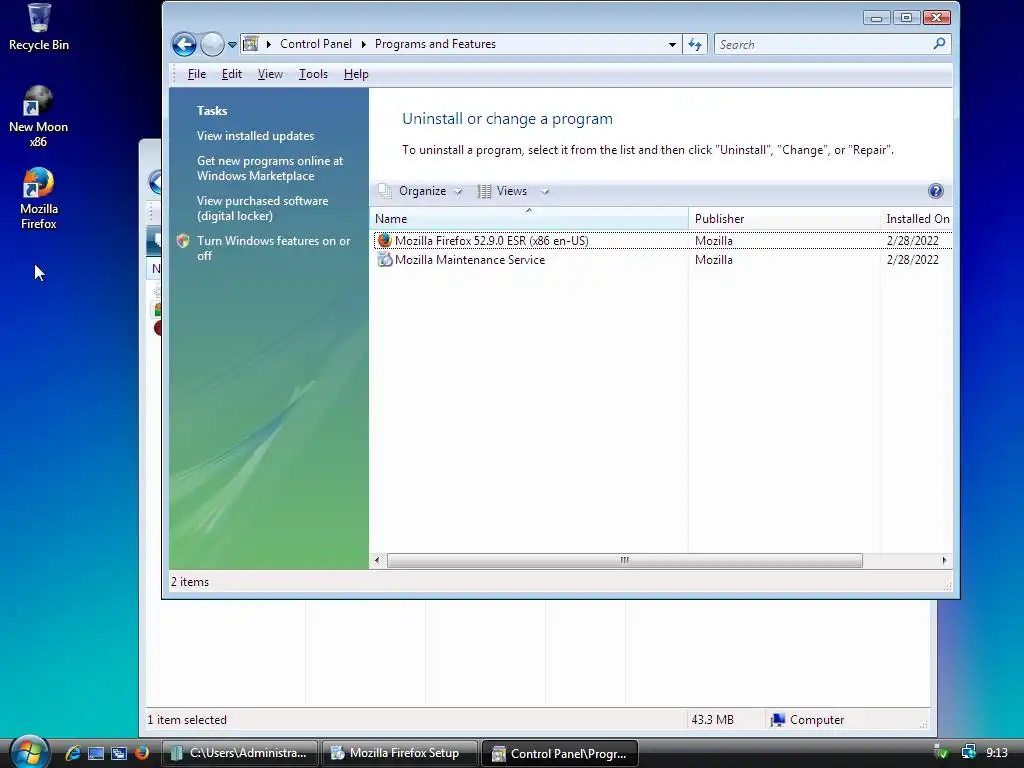1024x768 pixels.
Task: Open View purchased software (digital locker)
Action: tap(263, 208)
